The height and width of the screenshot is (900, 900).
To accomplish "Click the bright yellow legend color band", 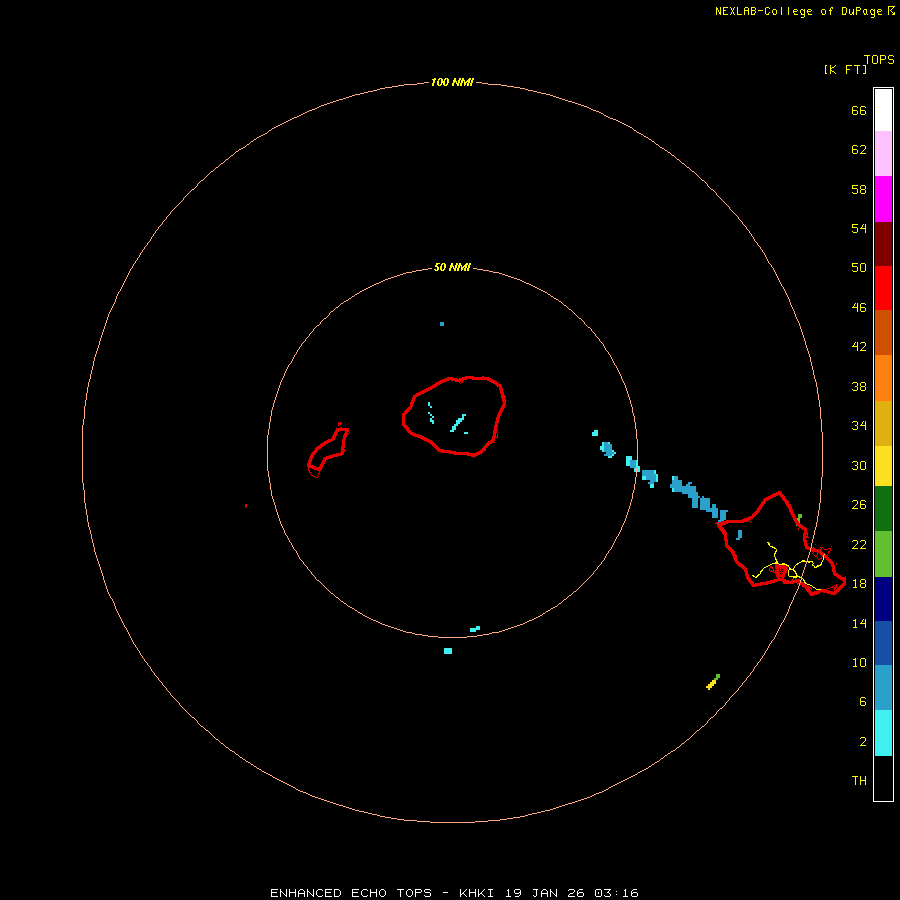I will click(x=883, y=466).
